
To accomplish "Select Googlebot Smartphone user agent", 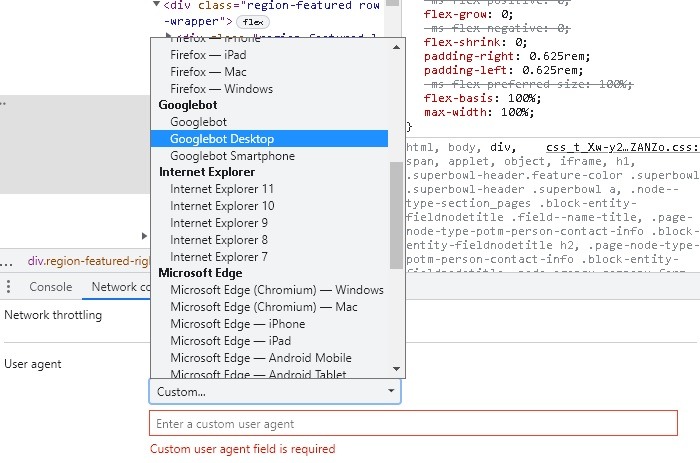I will click(x=232, y=156).
